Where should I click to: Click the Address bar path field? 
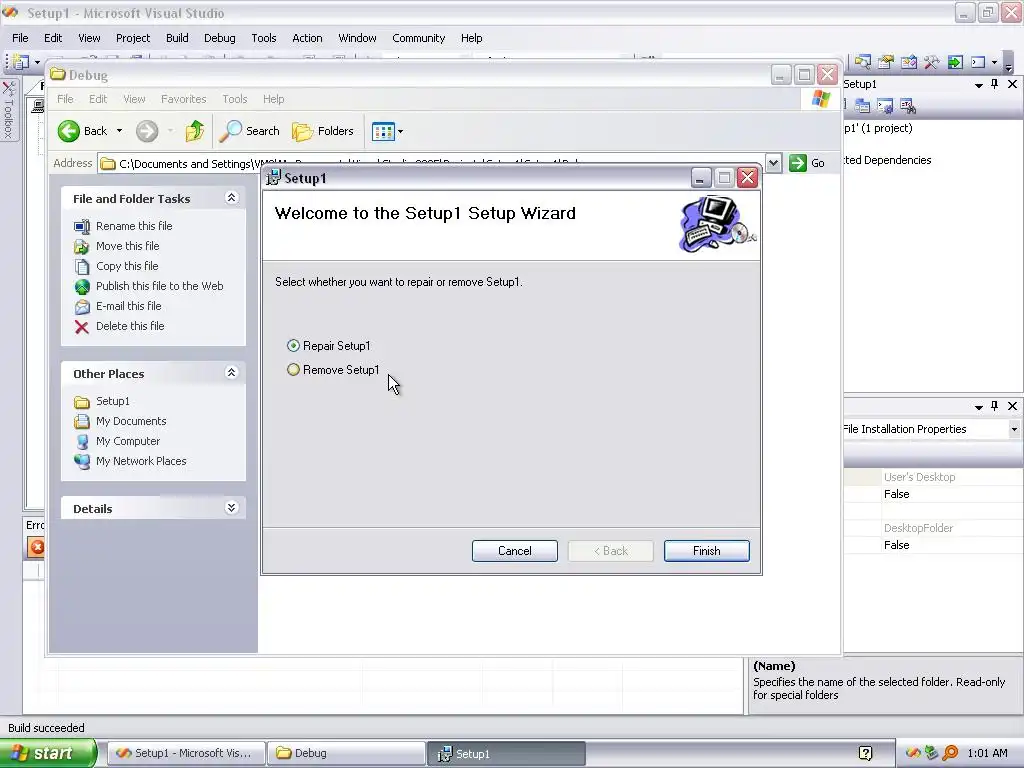[x=431, y=163]
